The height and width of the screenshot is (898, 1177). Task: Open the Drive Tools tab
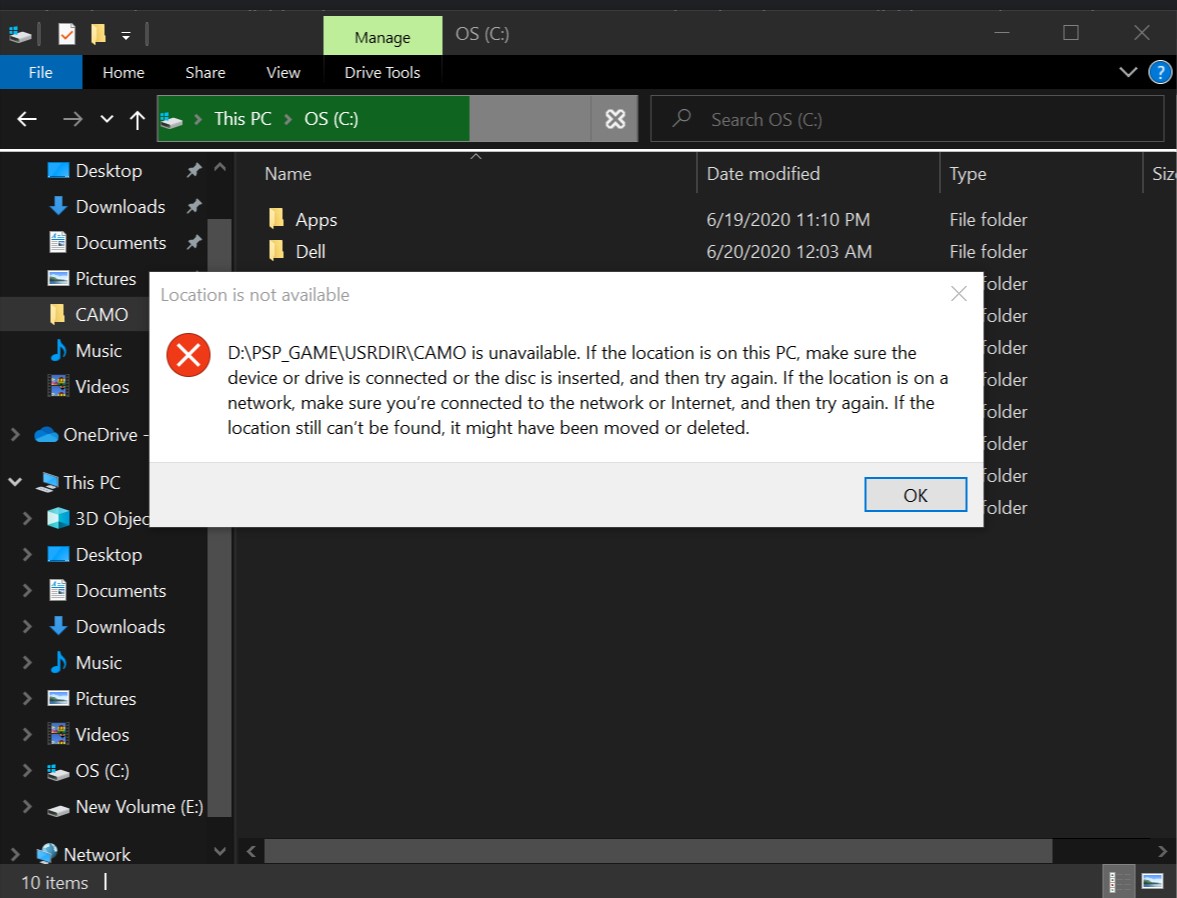382,72
